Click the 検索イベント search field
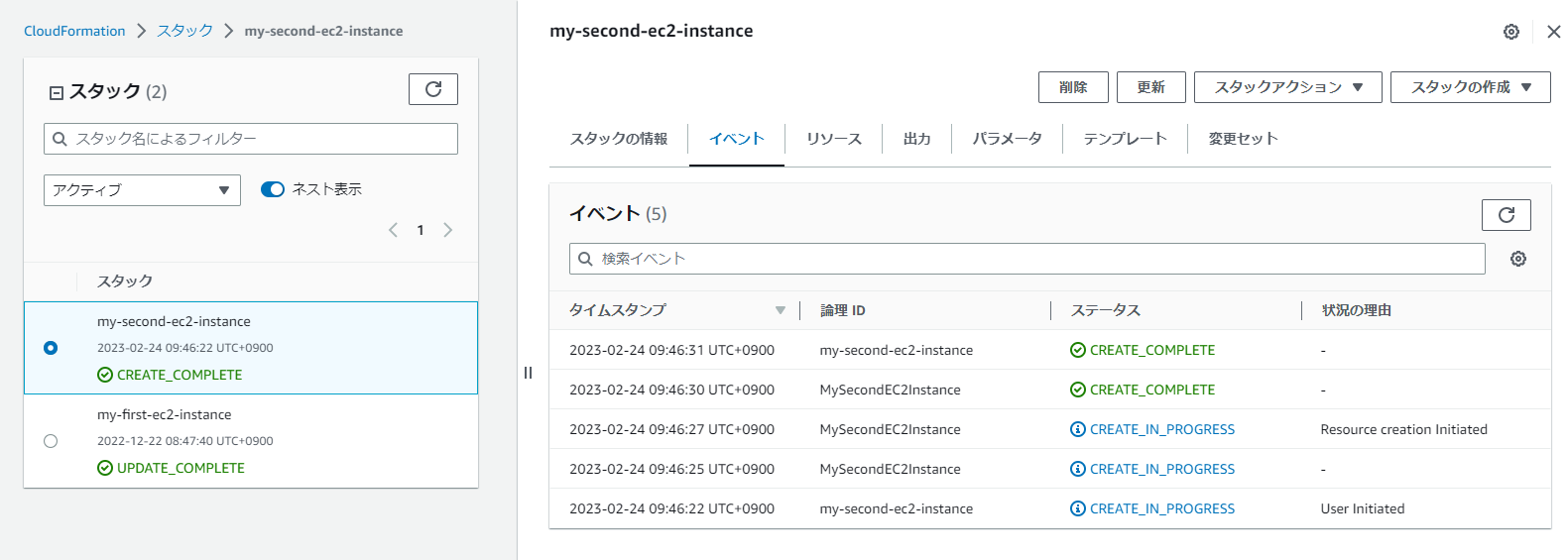1568x560 pixels. click(x=1027, y=259)
